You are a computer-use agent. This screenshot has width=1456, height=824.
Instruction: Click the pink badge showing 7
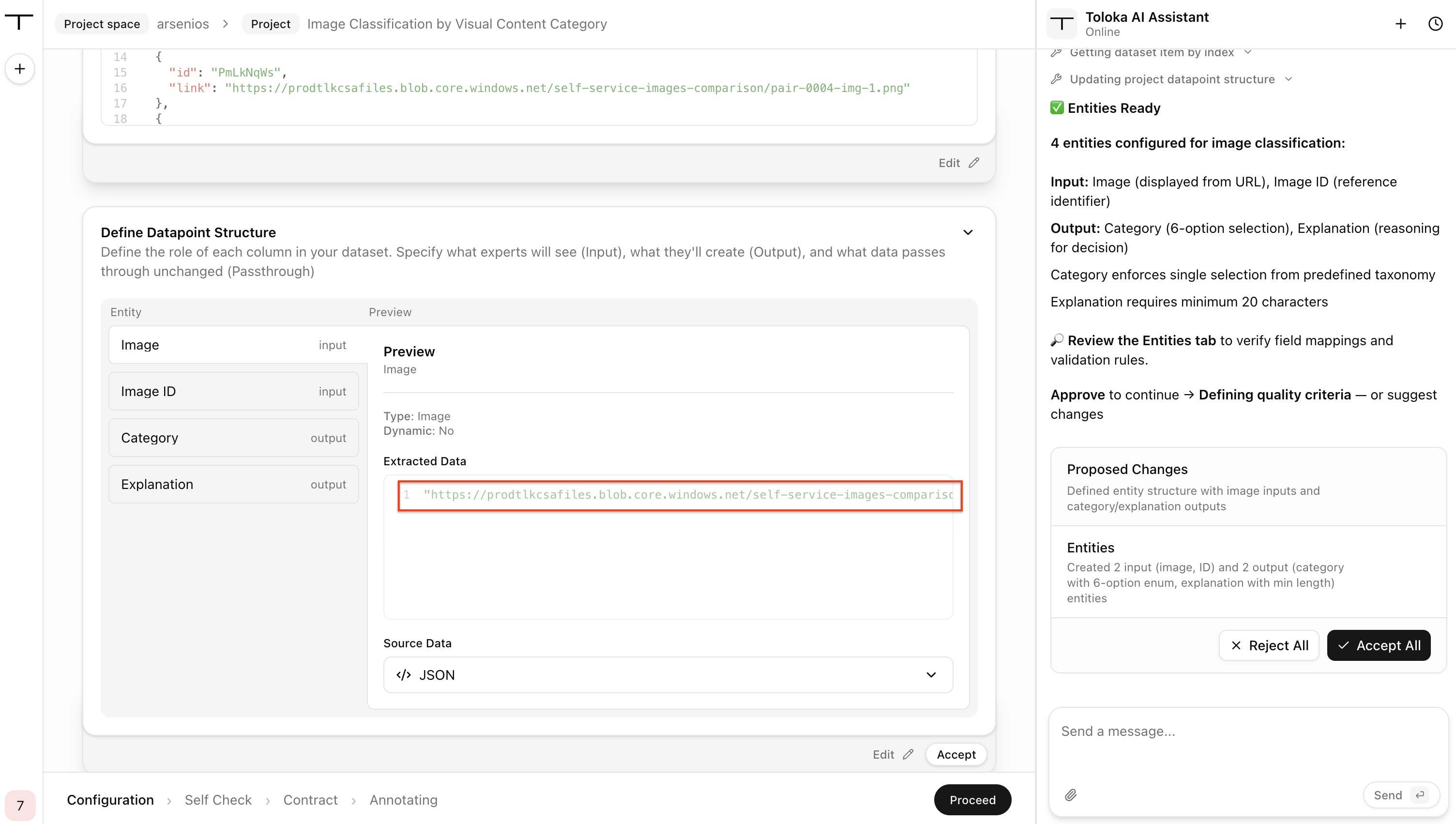tap(20, 805)
